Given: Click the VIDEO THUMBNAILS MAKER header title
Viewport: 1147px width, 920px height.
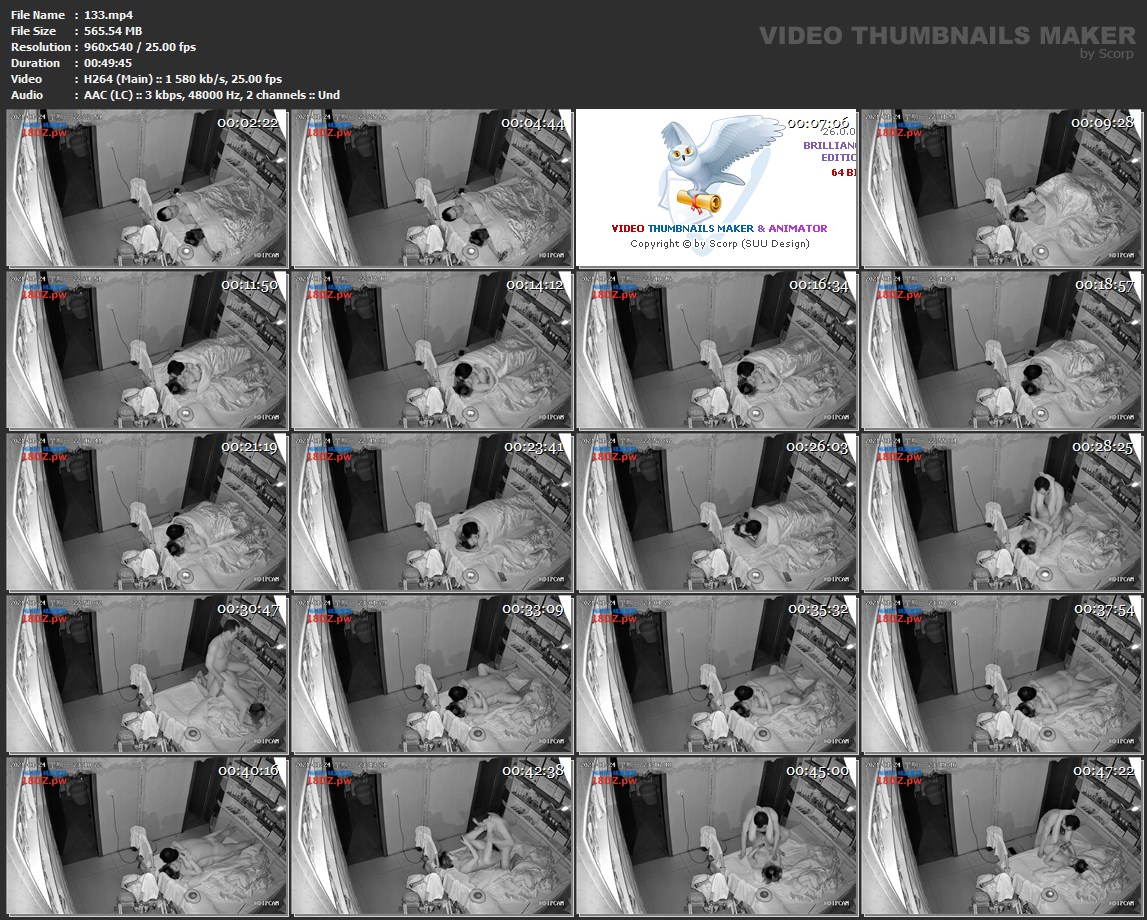Looking at the screenshot, I should [x=947, y=35].
